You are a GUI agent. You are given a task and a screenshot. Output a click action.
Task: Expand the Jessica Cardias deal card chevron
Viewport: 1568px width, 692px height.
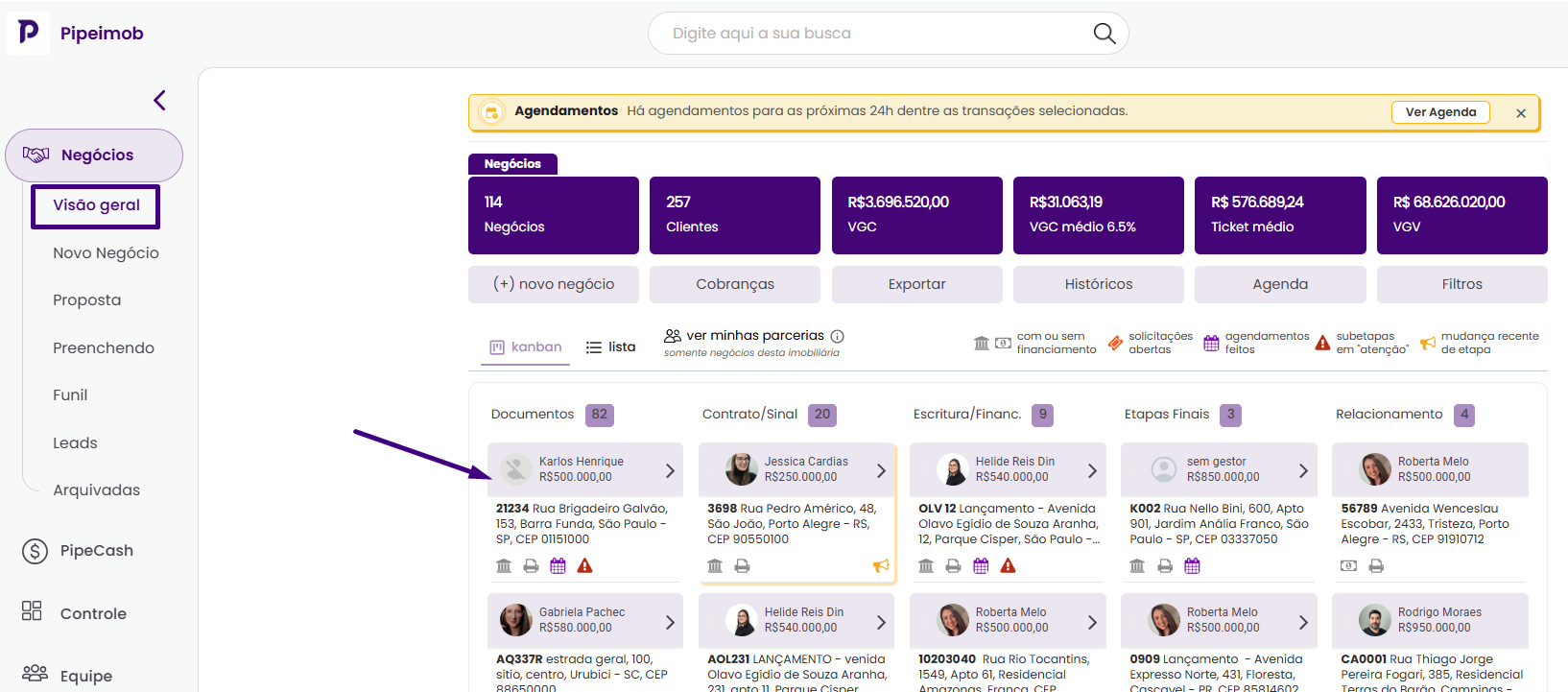tap(881, 471)
